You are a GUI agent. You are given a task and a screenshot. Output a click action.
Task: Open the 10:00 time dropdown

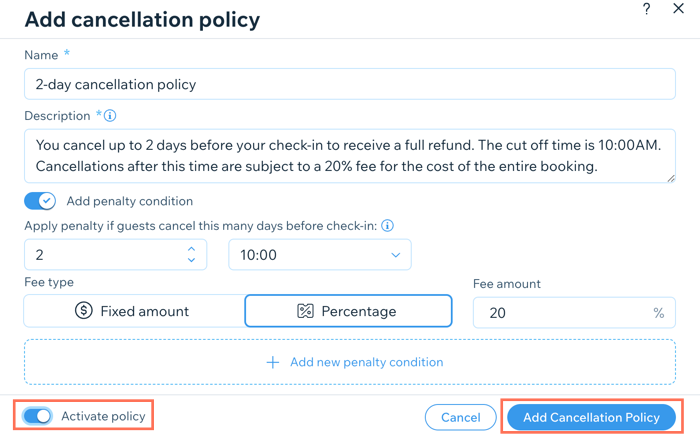[320, 255]
